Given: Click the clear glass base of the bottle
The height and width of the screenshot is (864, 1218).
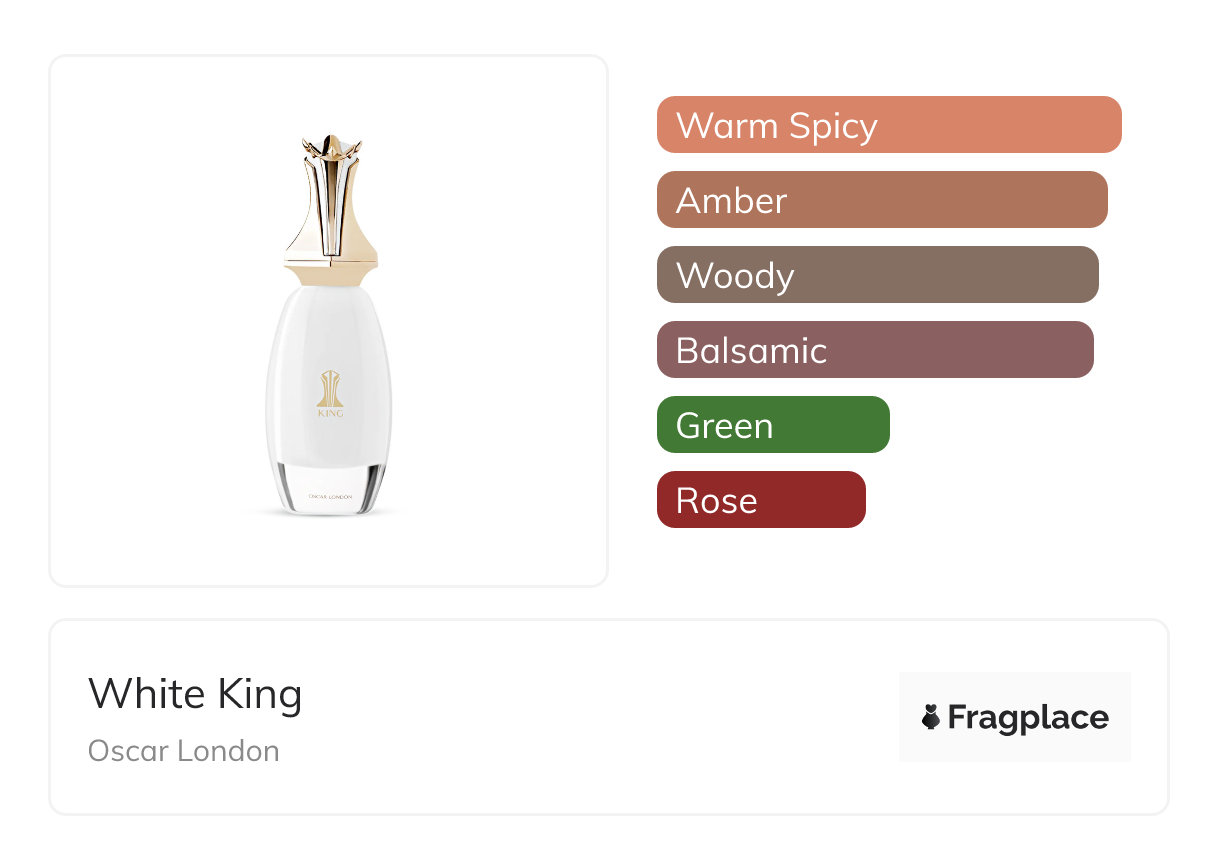Looking at the screenshot, I should (330, 488).
